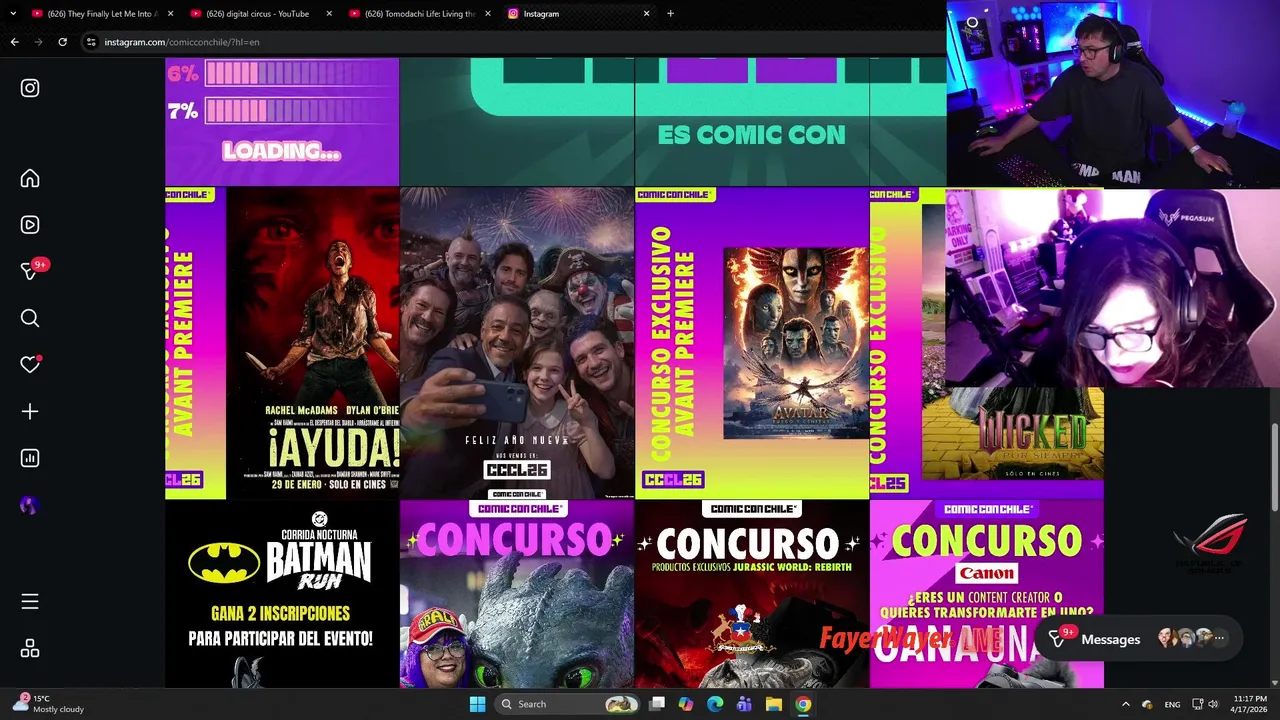Screen dimensions: 1280x720
Task: Open the More hamburger menu
Action: (30, 601)
